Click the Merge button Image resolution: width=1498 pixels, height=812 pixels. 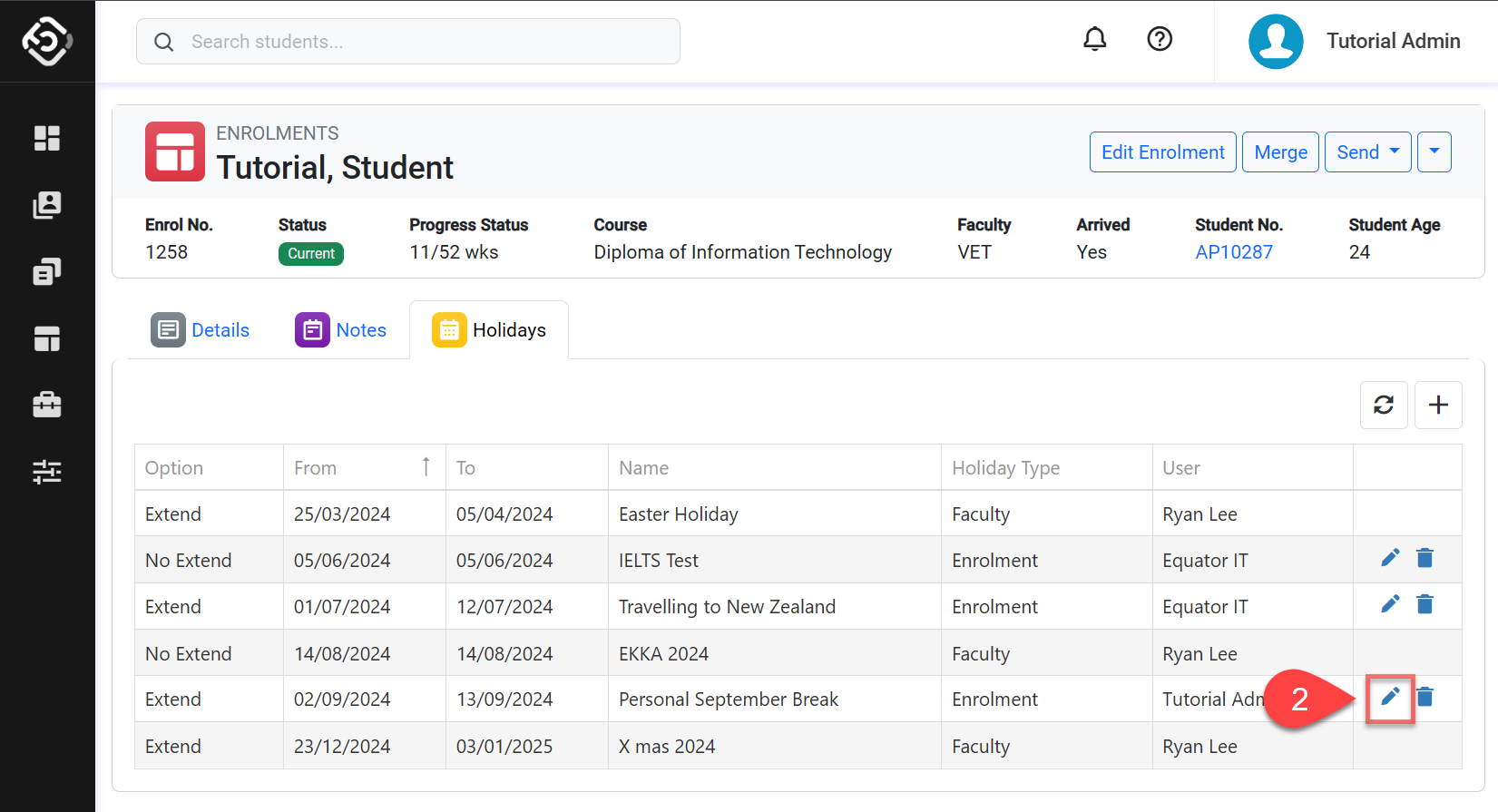pyautogui.click(x=1280, y=152)
